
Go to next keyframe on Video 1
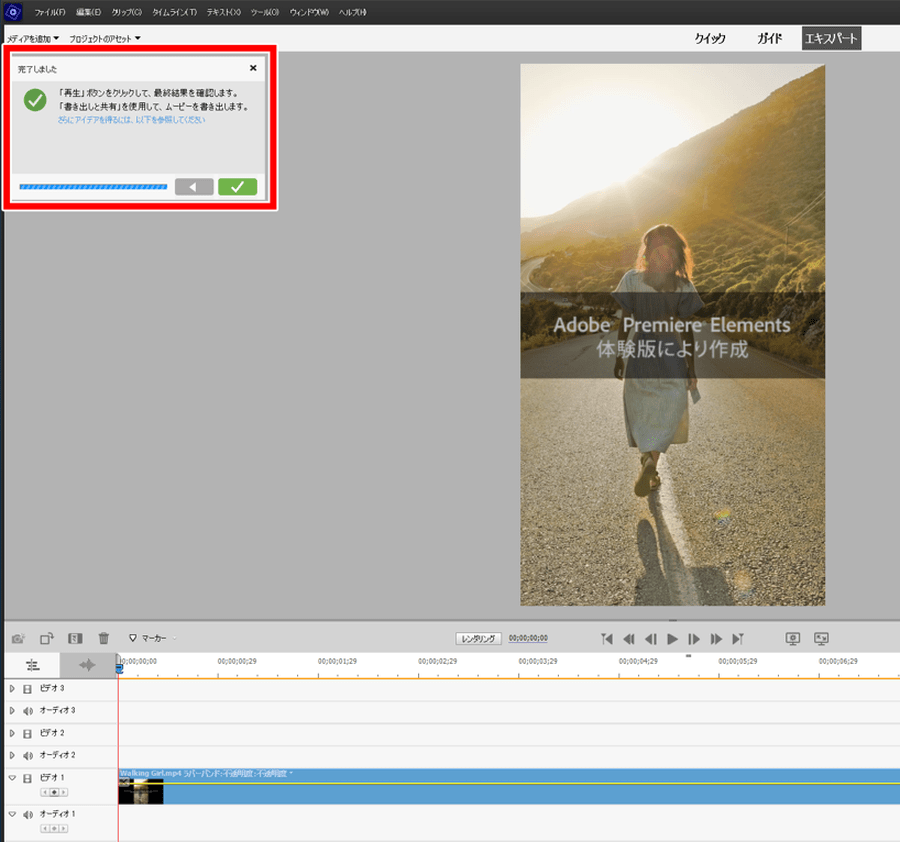(64, 792)
